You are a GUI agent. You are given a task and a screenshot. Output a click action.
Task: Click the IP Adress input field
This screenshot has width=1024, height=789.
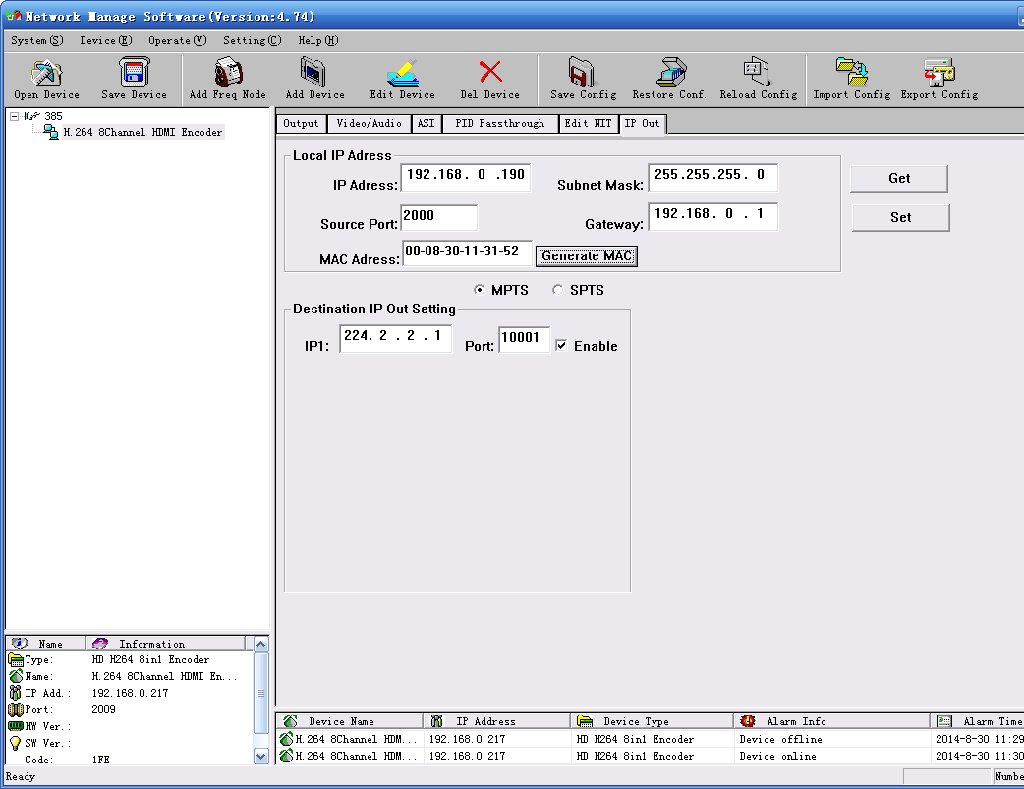tap(466, 177)
